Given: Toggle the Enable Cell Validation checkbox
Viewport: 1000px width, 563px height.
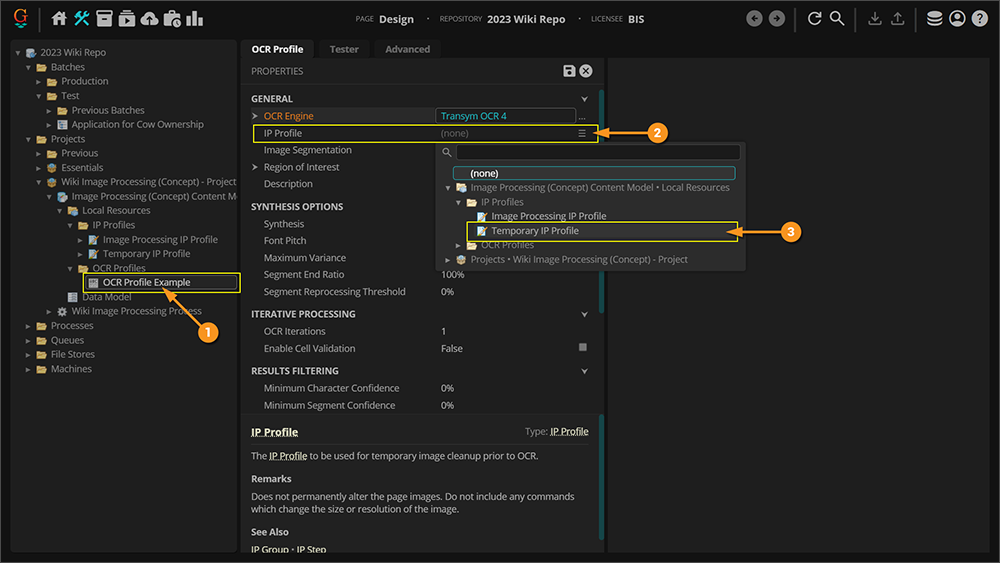Looking at the screenshot, I should (x=583, y=348).
